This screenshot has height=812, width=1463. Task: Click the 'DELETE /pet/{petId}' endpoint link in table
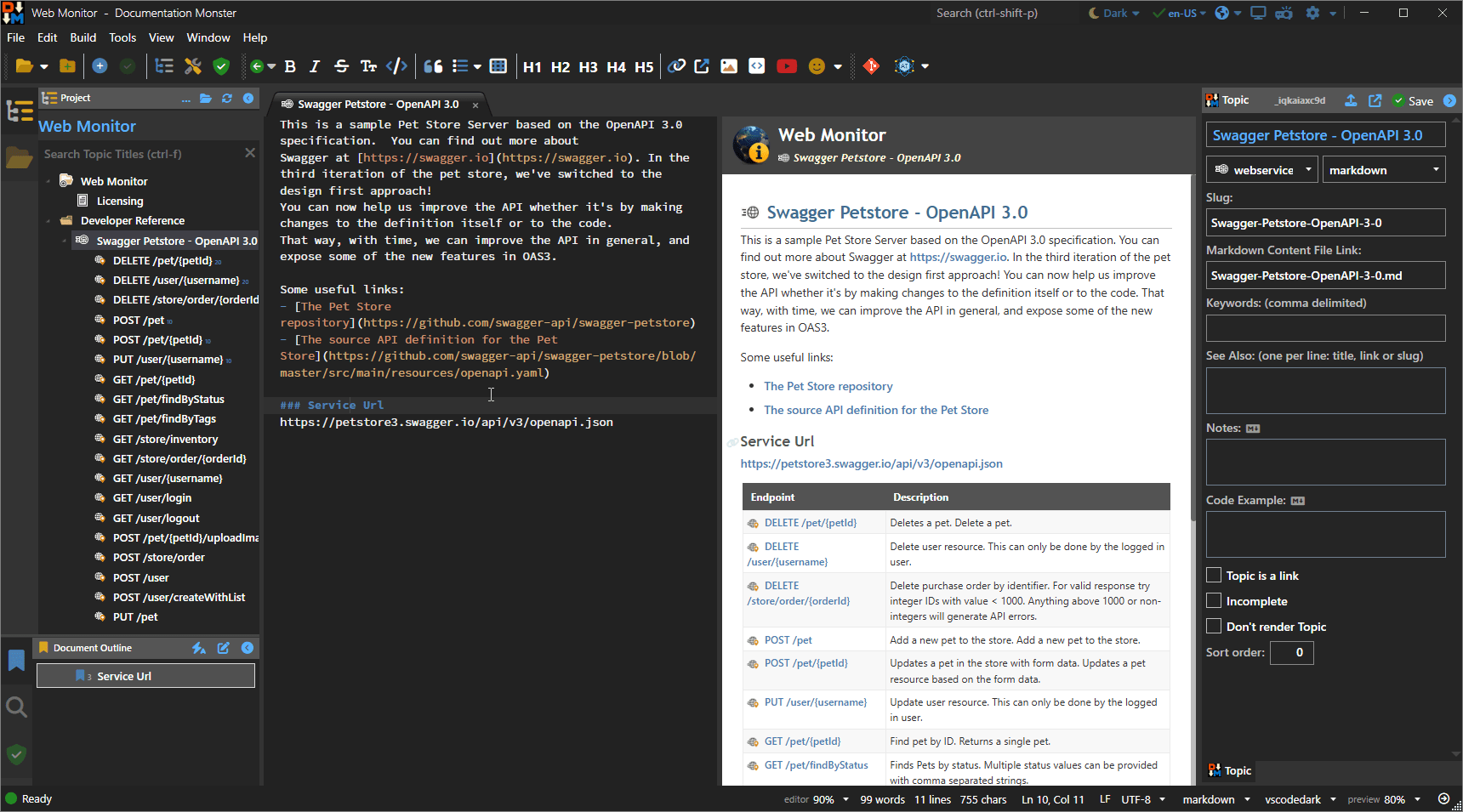tap(810, 523)
